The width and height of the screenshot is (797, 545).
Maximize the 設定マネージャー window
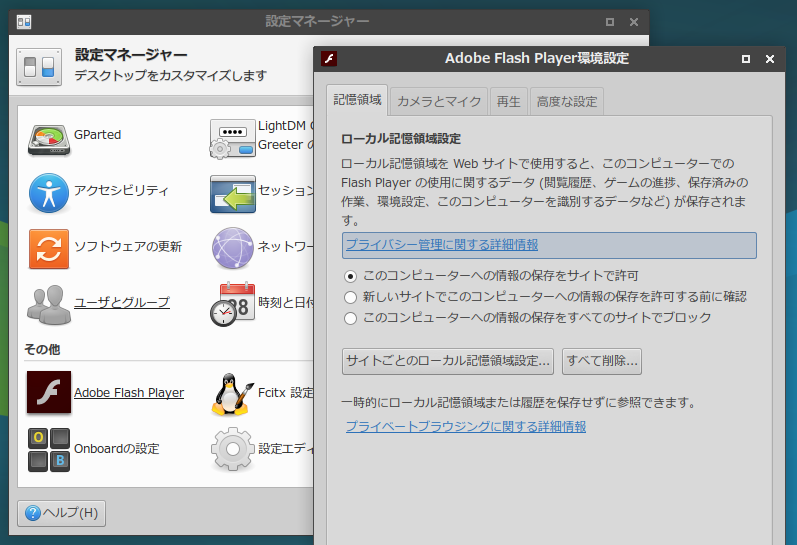(609, 22)
